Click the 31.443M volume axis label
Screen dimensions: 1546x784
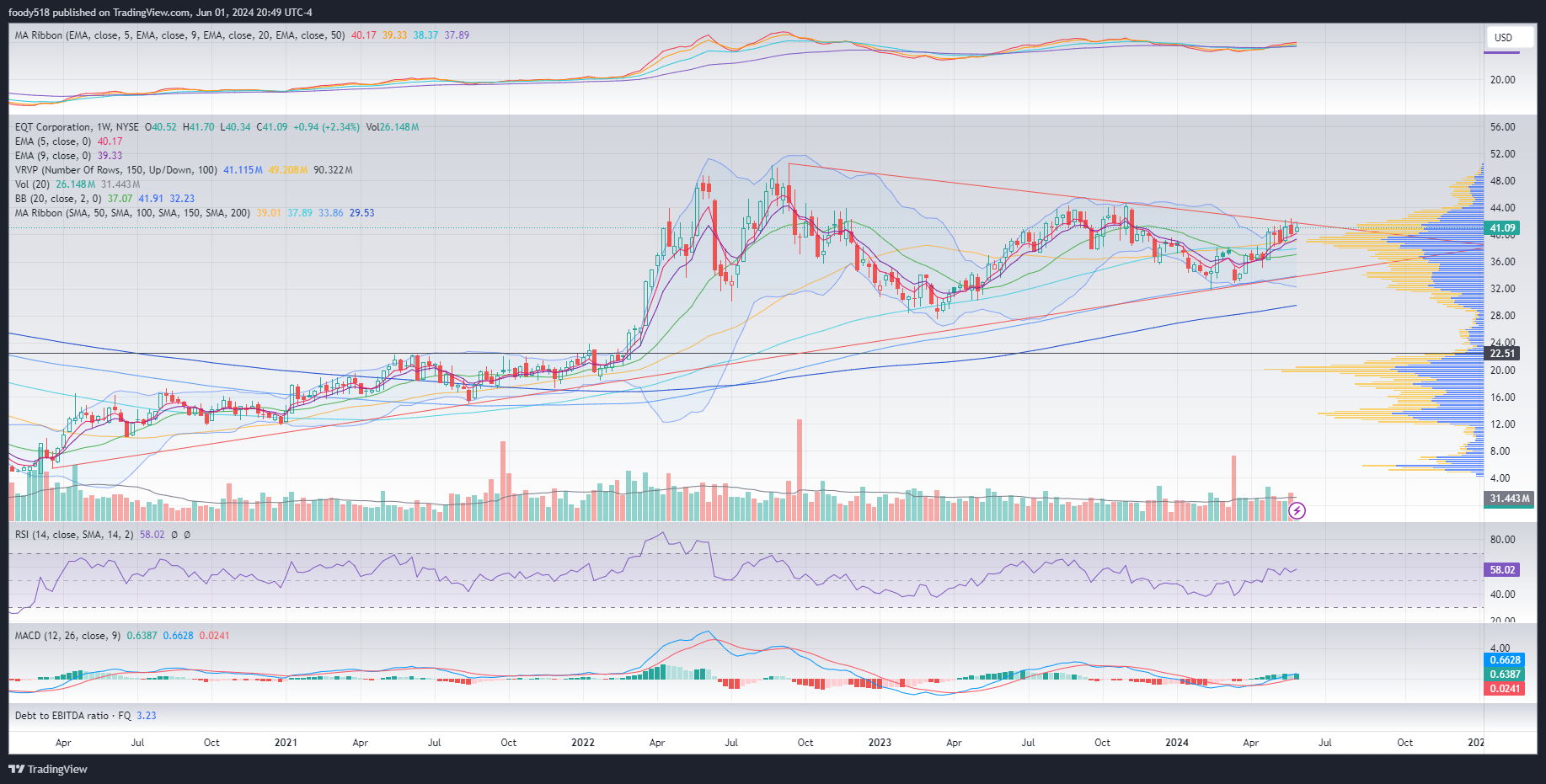click(x=1509, y=499)
